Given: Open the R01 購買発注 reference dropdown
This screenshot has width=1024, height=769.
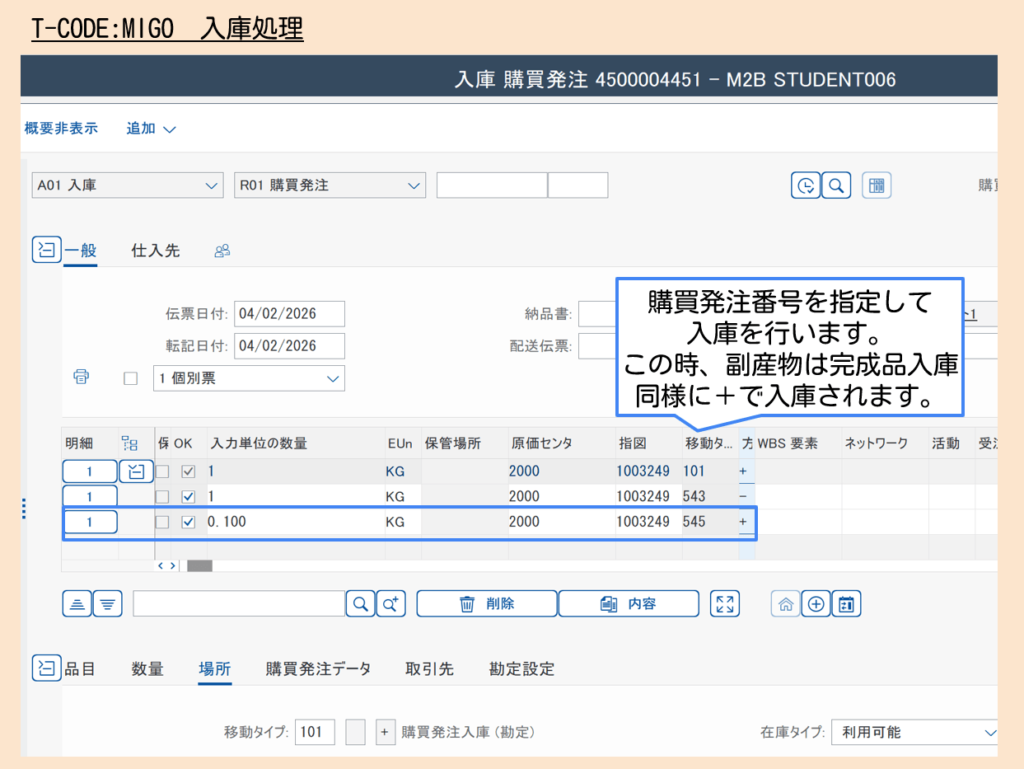Looking at the screenshot, I should coord(329,185).
